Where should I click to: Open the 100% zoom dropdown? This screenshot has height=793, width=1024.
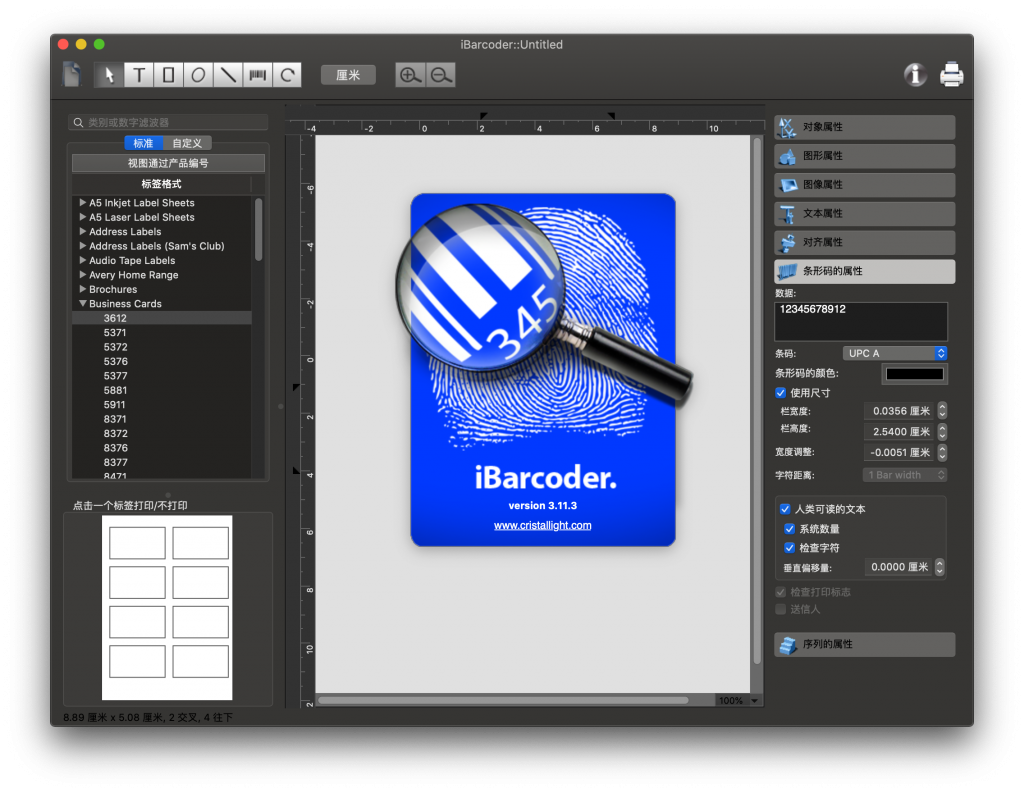739,700
